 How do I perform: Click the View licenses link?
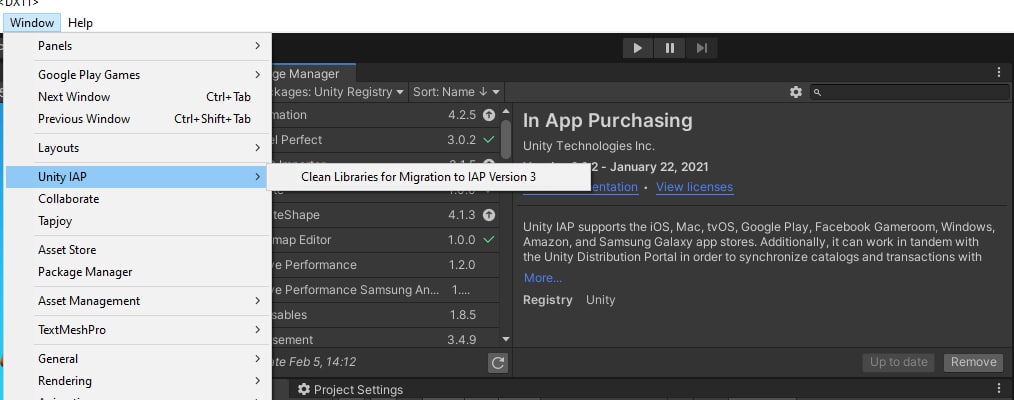(x=694, y=187)
